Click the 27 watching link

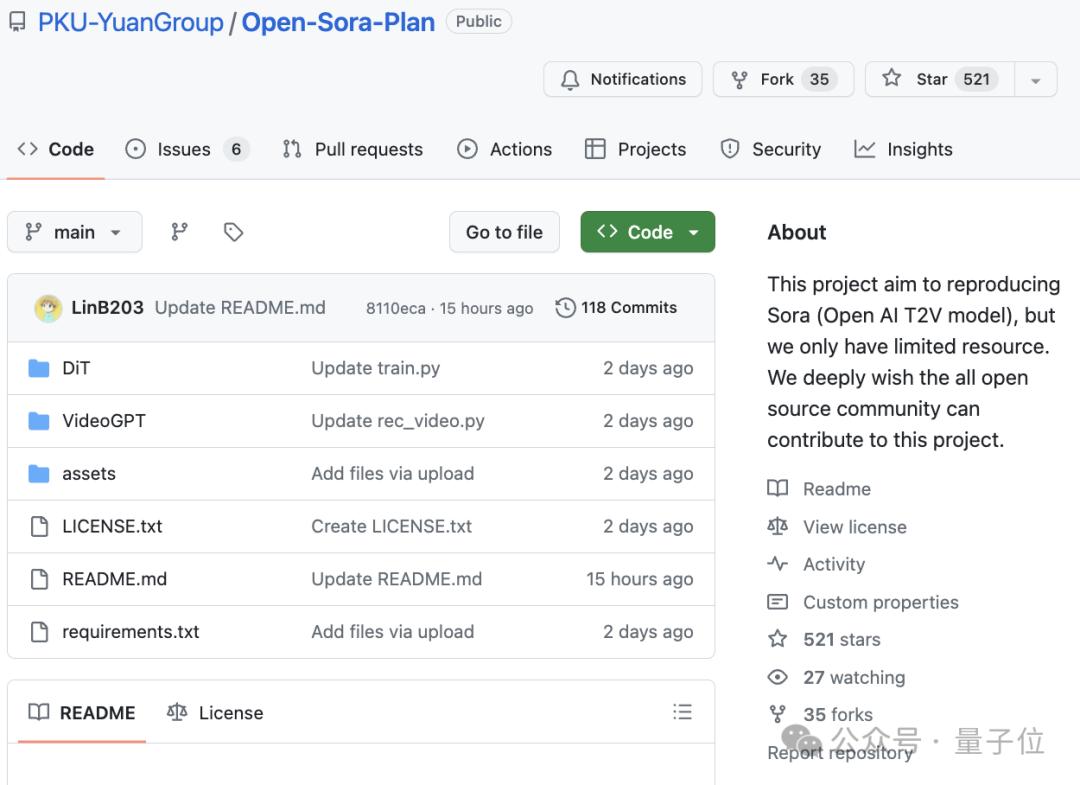click(853, 677)
